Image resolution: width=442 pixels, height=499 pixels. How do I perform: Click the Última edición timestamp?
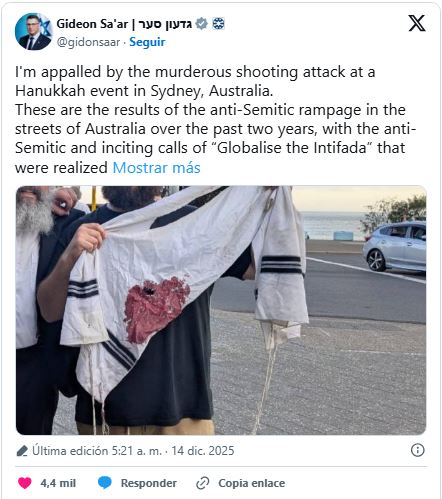click(97, 451)
